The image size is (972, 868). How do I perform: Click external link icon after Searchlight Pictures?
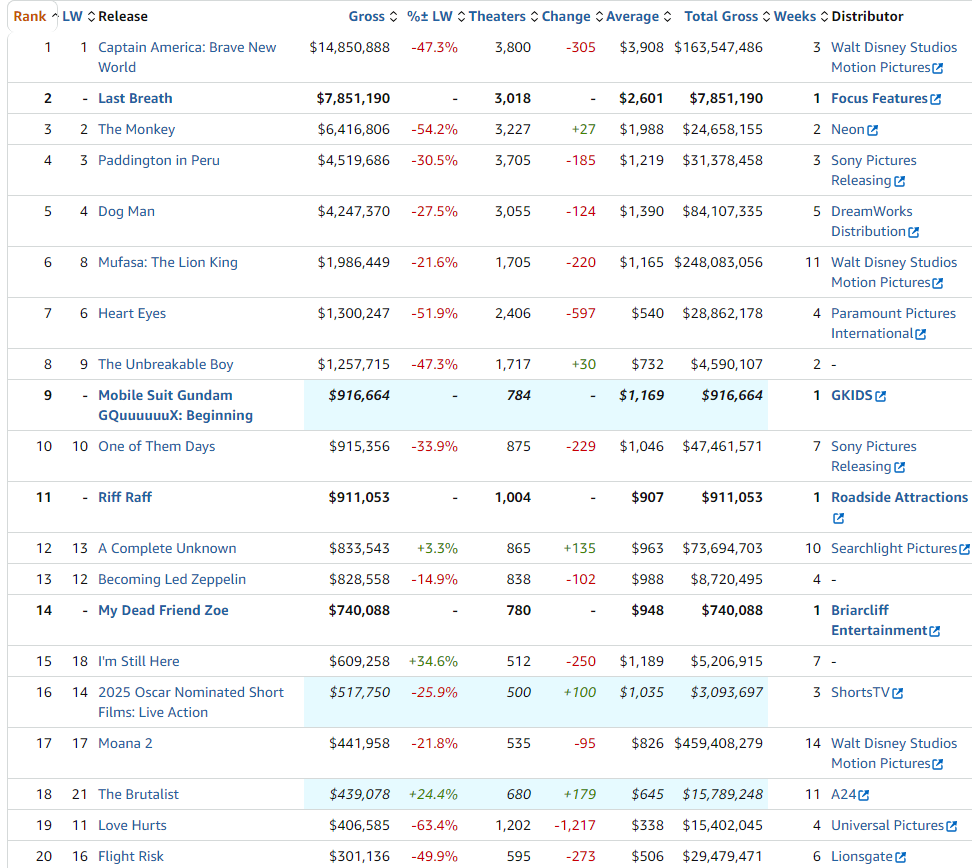click(x=964, y=549)
